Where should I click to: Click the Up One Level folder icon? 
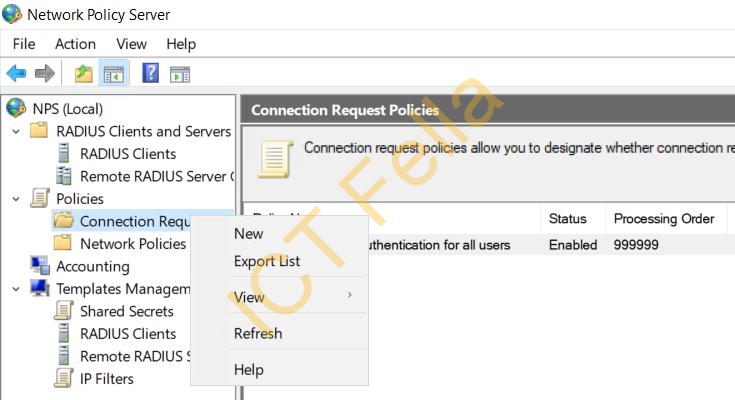coord(84,74)
